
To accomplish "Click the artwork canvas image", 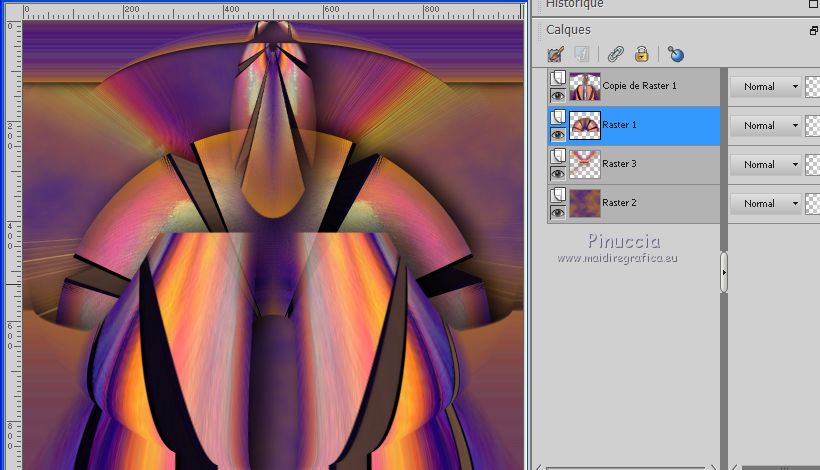I will click(x=273, y=245).
